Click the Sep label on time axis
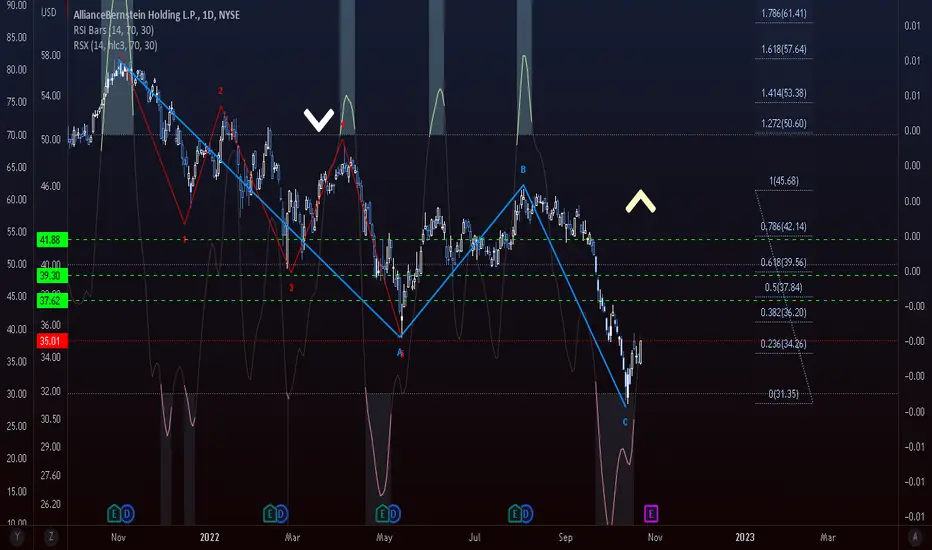The width and height of the screenshot is (932, 550). click(565, 537)
